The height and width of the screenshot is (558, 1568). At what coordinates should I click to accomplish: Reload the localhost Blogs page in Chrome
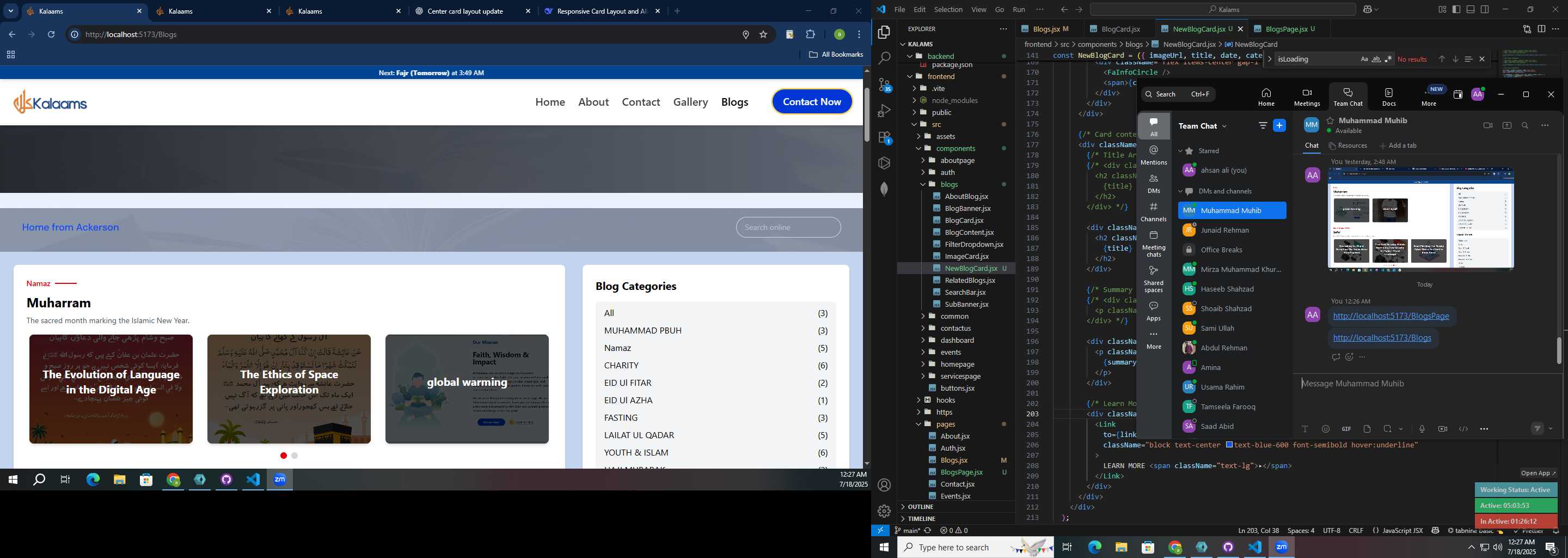[x=51, y=34]
